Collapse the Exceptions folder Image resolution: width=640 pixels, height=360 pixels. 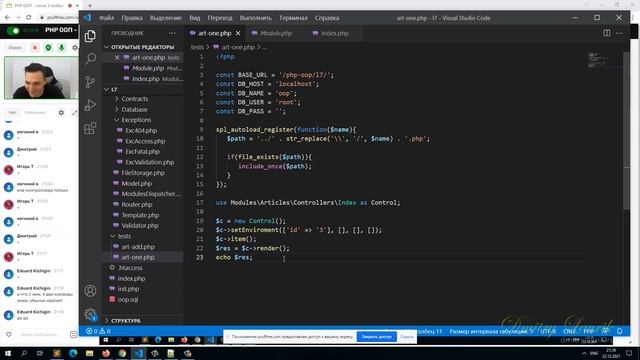[136, 120]
